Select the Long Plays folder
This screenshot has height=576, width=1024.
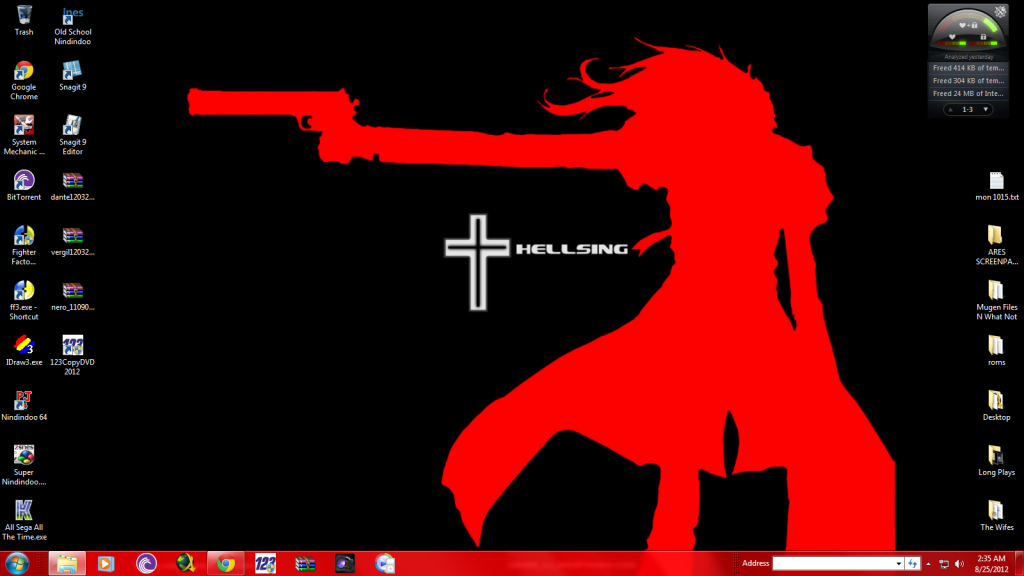[997, 460]
